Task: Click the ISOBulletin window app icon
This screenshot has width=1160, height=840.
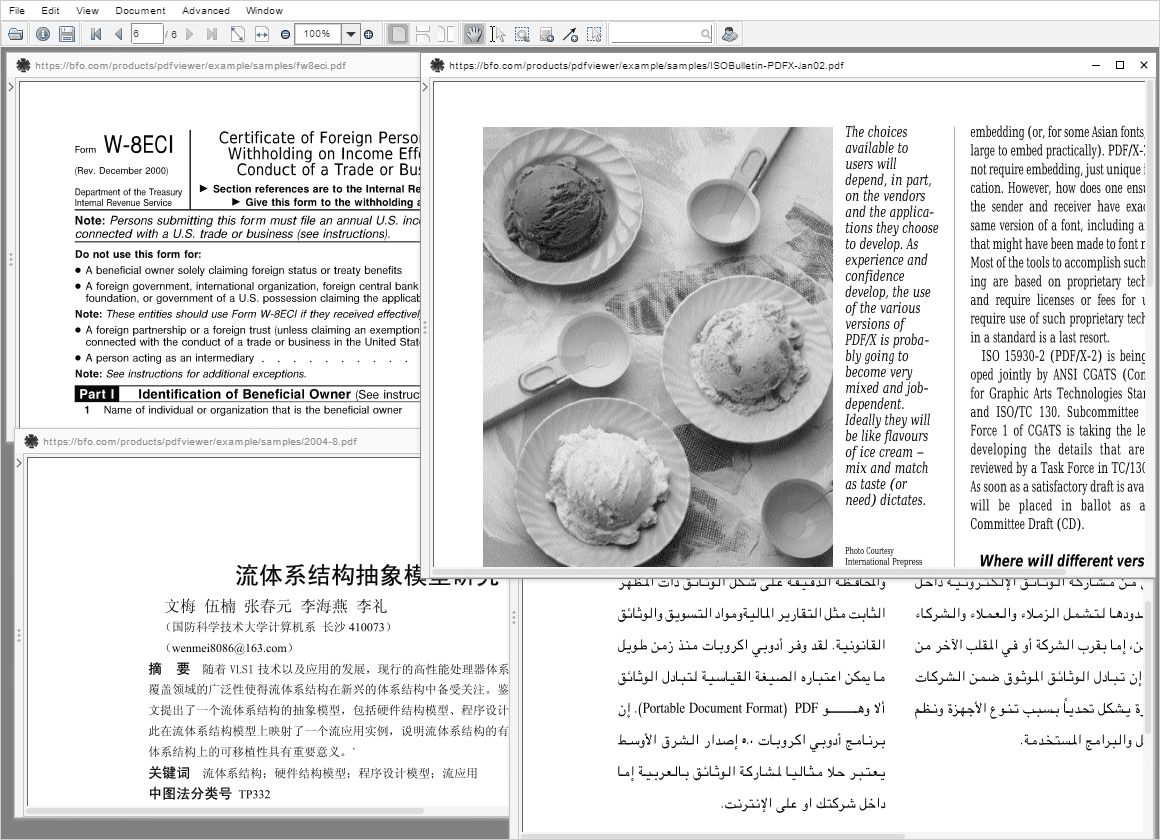Action: (x=437, y=65)
